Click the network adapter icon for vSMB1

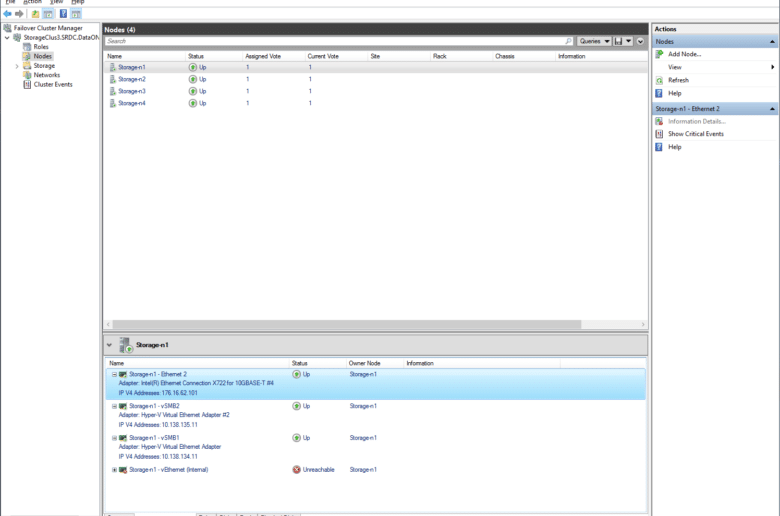[122, 438]
